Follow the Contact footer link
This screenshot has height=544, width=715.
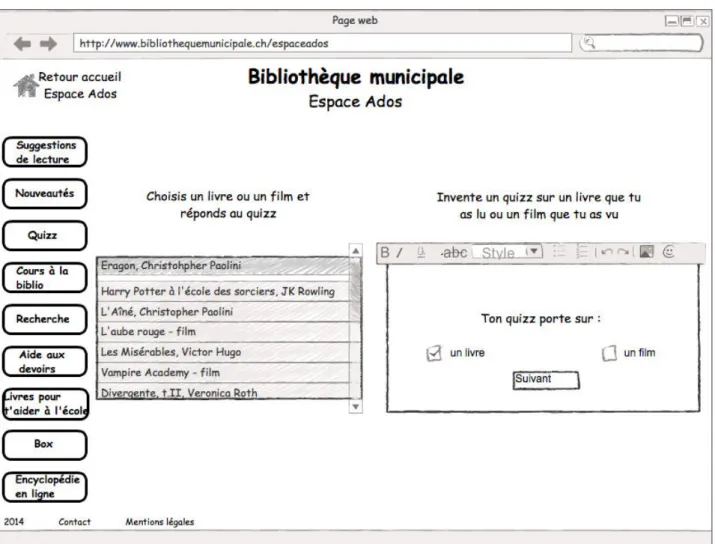pyautogui.click(x=74, y=522)
